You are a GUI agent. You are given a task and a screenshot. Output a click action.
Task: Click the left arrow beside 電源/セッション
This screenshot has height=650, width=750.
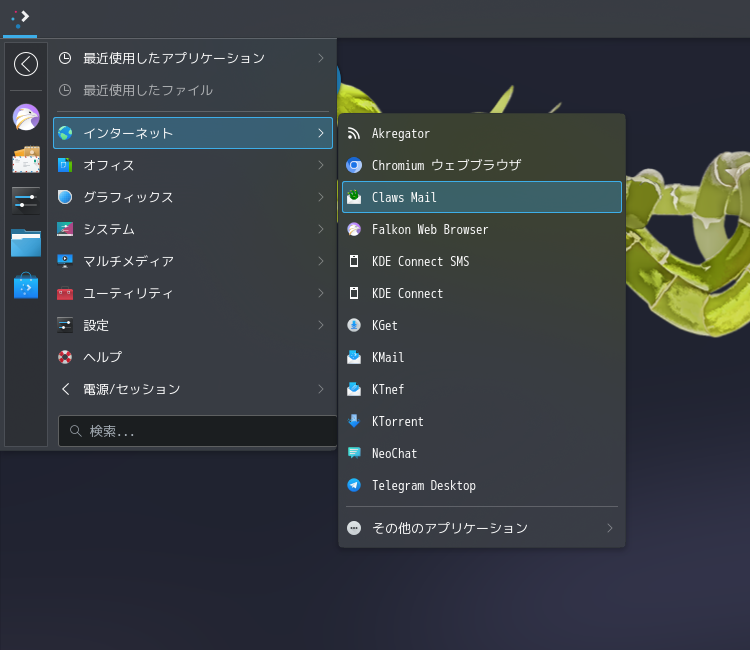click(66, 389)
